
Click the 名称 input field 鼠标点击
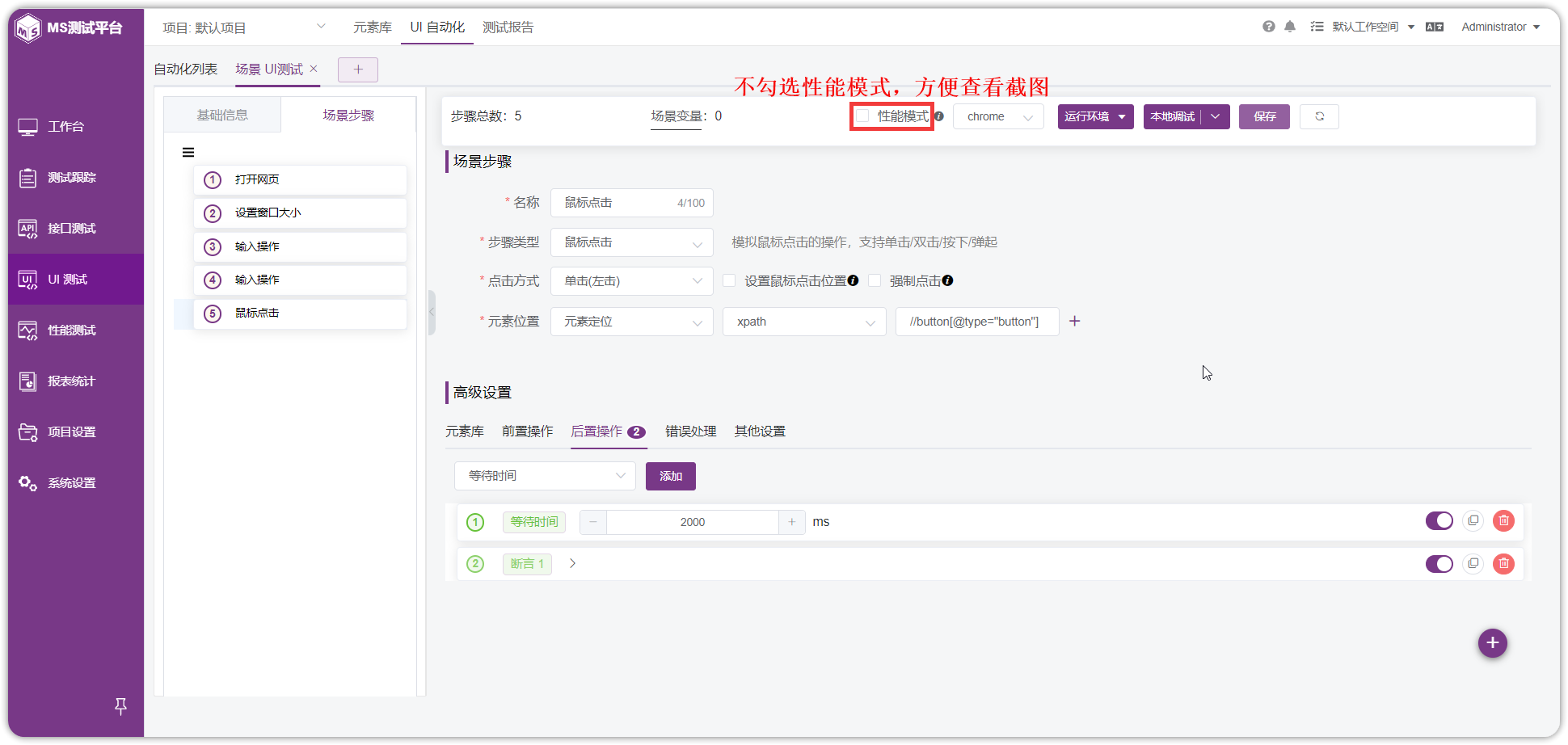click(632, 203)
